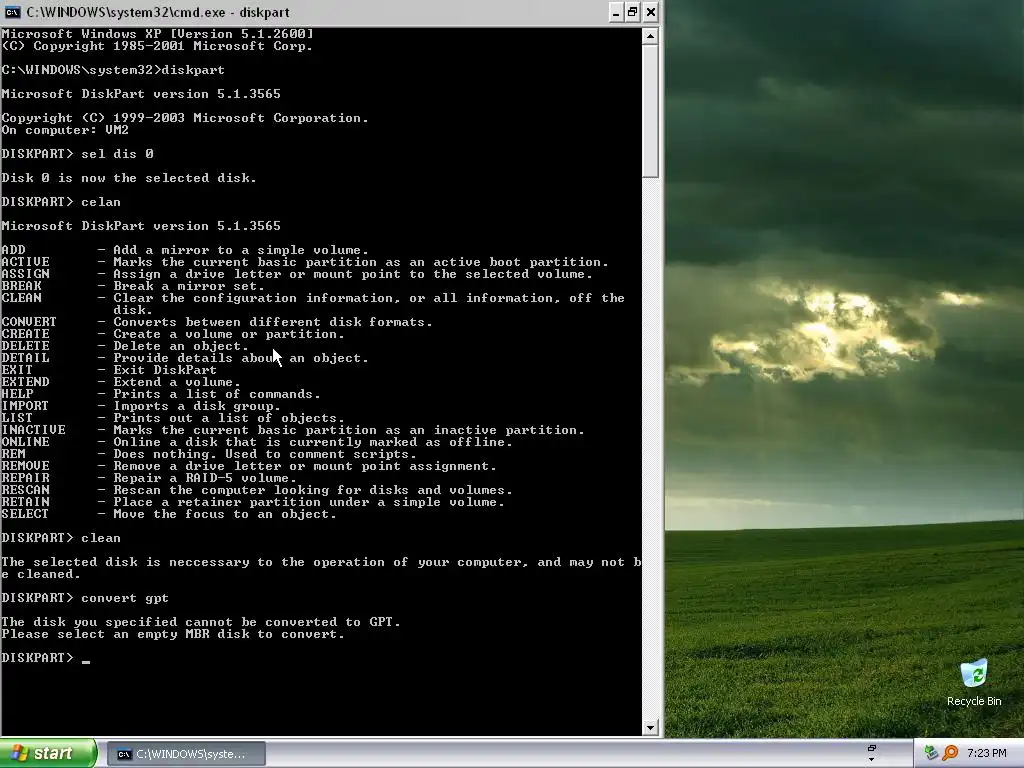Click the BREAK command help row
The height and width of the screenshot is (768, 1024).
point(133,286)
